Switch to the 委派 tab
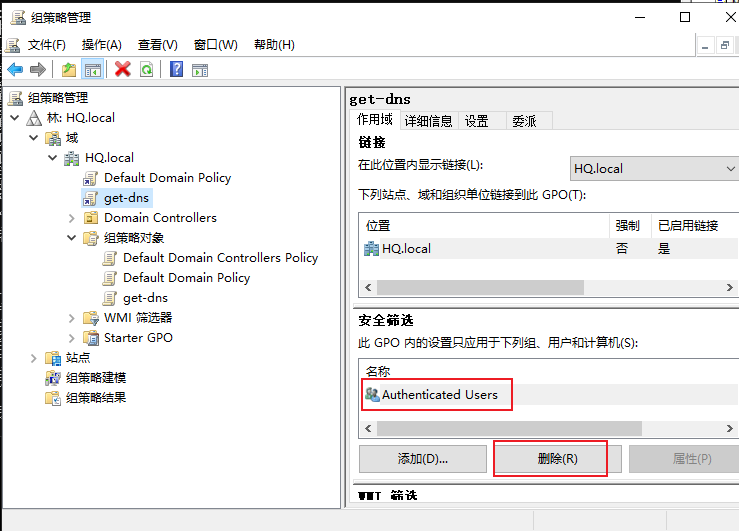The image size is (739, 531). (x=525, y=121)
